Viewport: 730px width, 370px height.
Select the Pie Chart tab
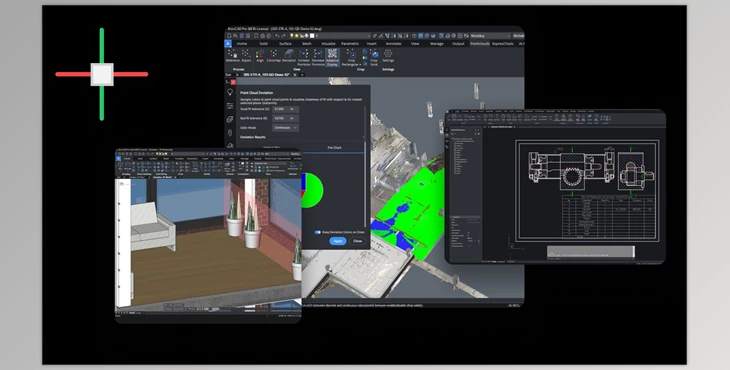[334, 148]
